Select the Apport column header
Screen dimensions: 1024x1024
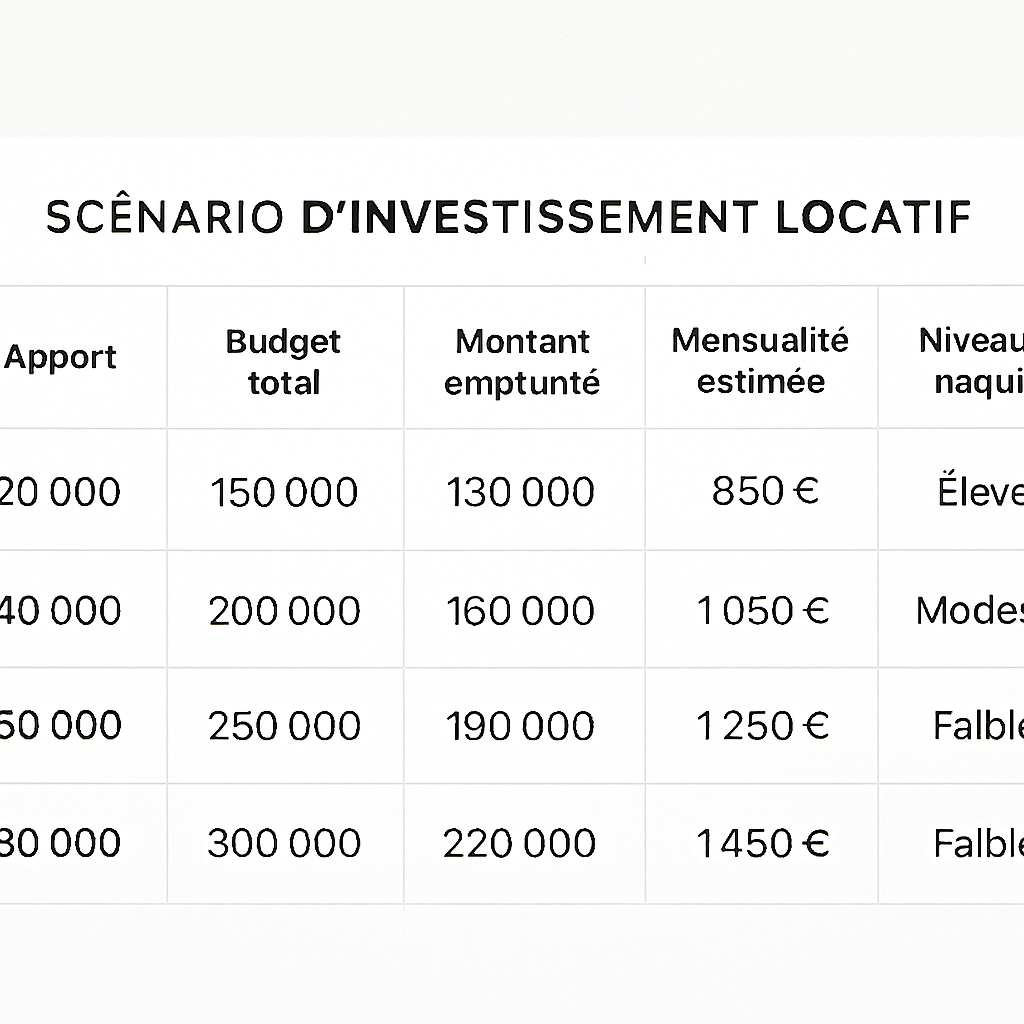(x=61, y=358)
